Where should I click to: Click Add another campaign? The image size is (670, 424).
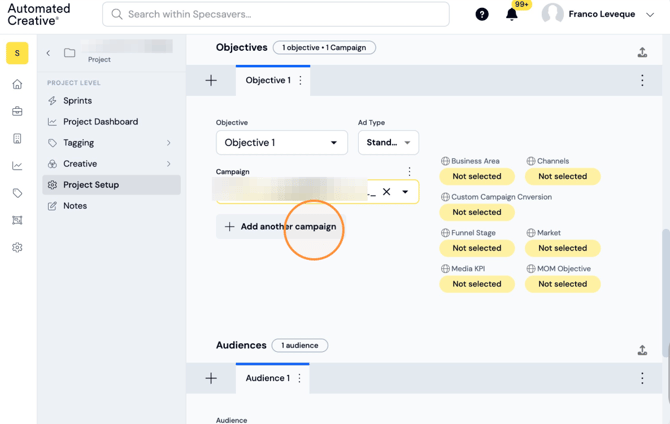[280, 227]
